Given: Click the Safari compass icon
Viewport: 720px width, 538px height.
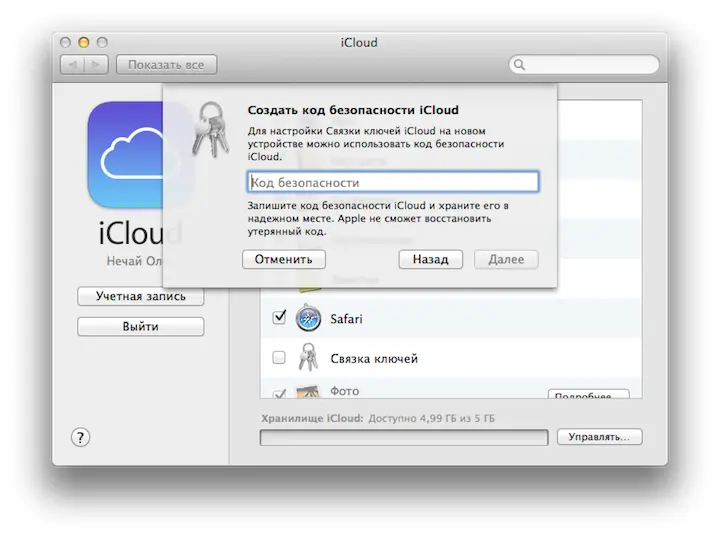Looking at the screenshot, I should 308,318.
